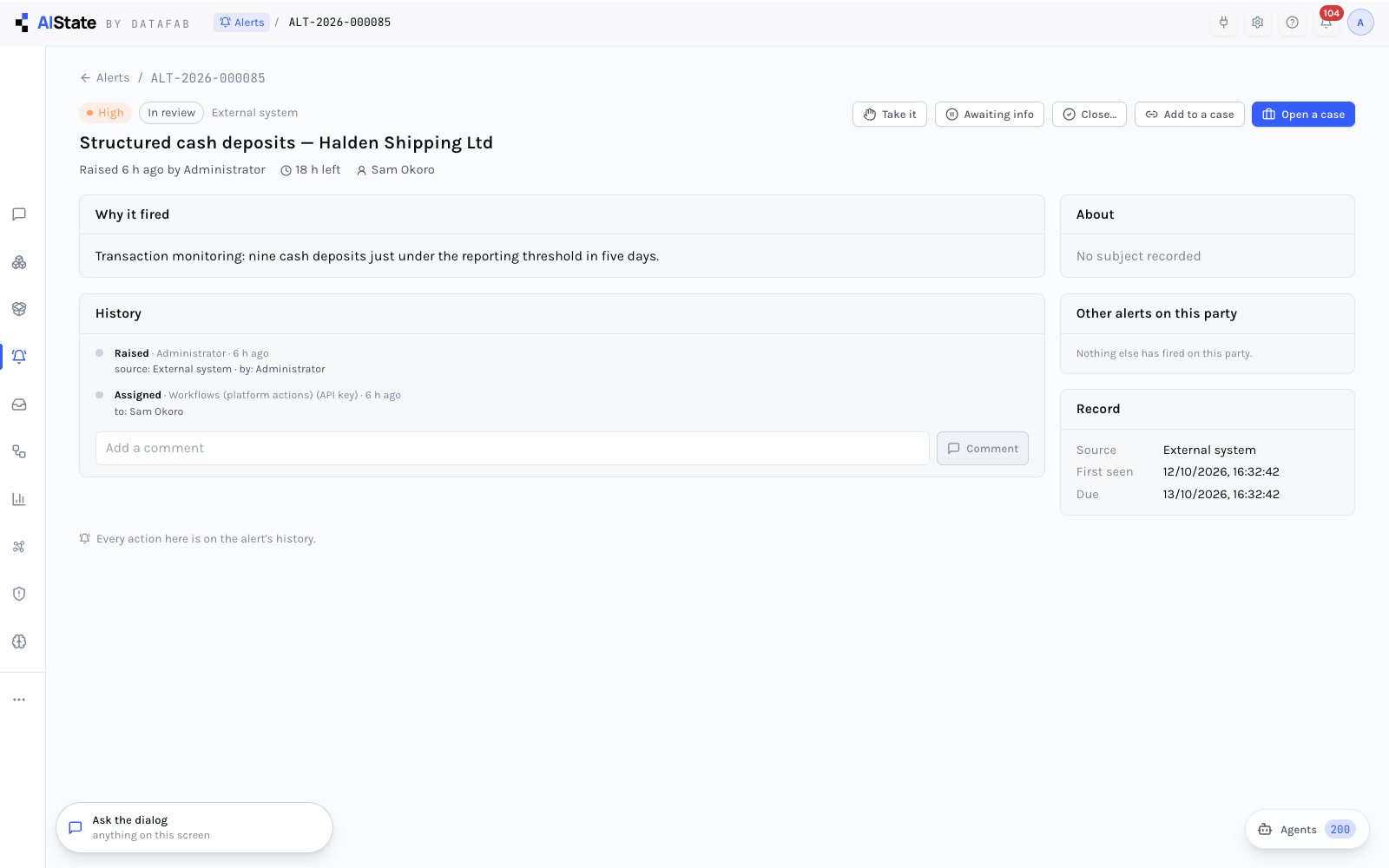Expand the sidebar three-dots more menu
The width and height of the screenshot is (1389, 868).
(19, 700)
